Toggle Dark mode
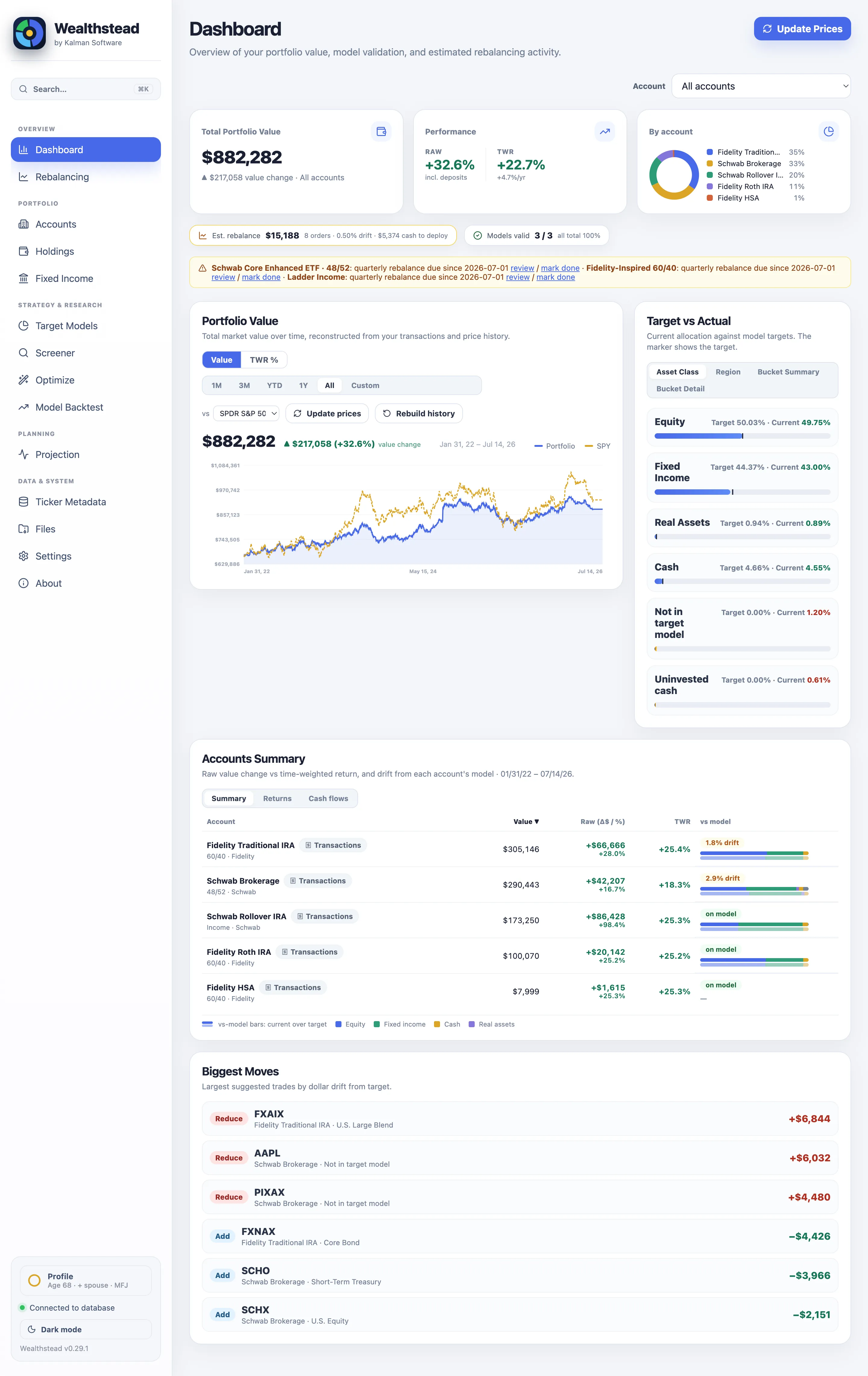The image size is (868, 1376). [x=86, y=1330]
